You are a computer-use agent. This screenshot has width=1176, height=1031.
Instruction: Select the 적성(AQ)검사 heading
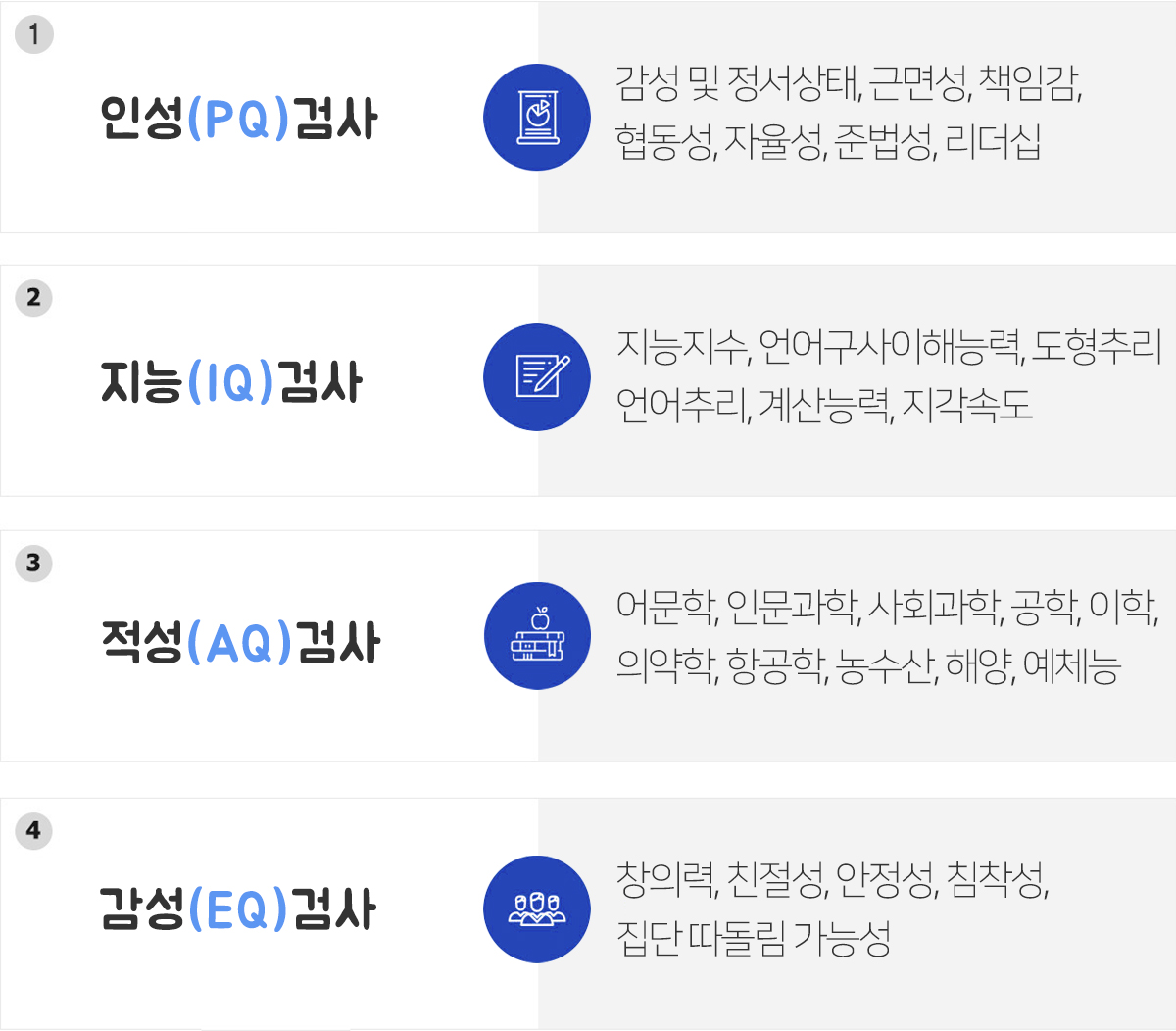[x=240, y=643]
